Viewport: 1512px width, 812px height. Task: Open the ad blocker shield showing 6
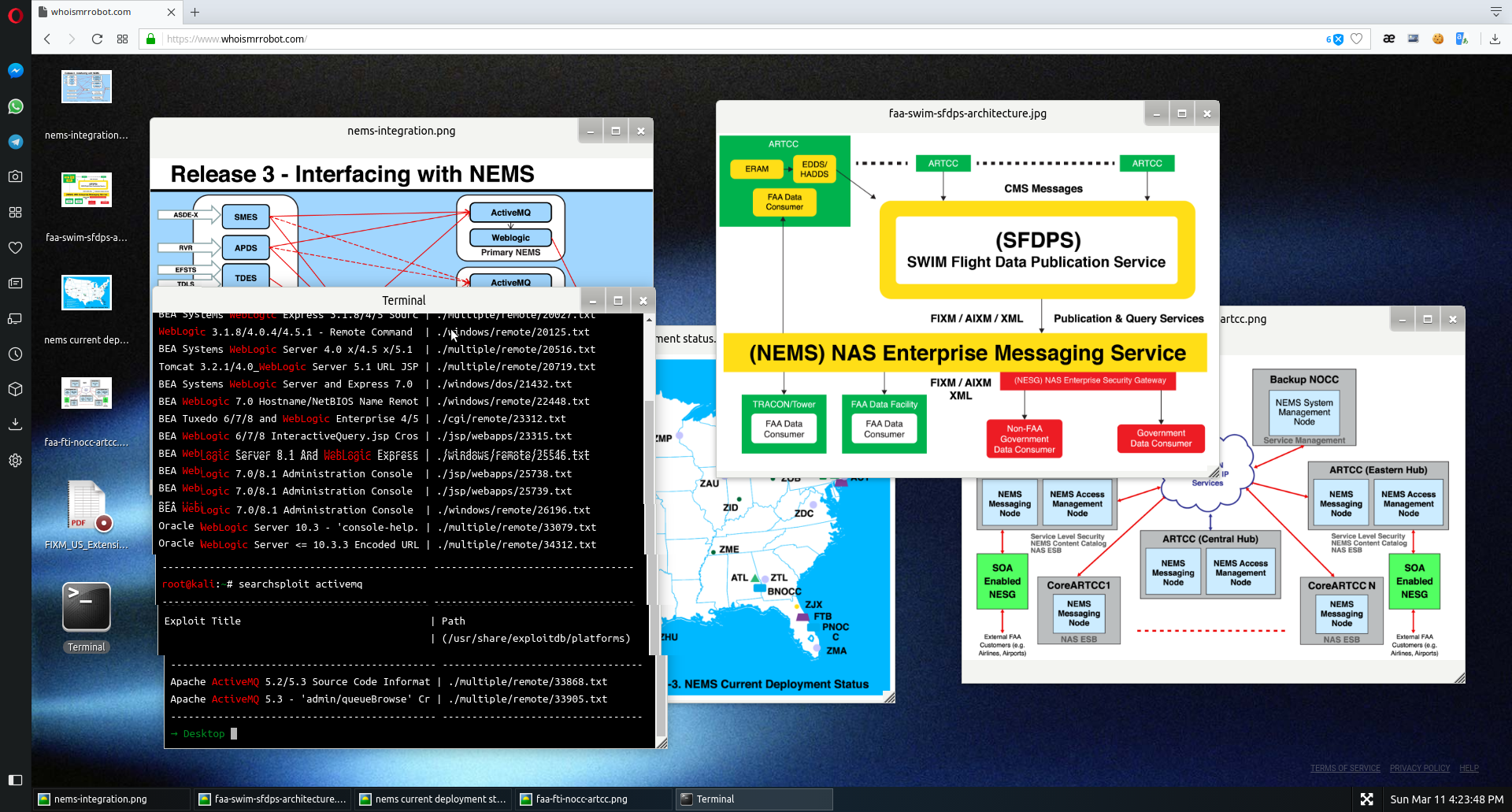[x=1334, y=39]
